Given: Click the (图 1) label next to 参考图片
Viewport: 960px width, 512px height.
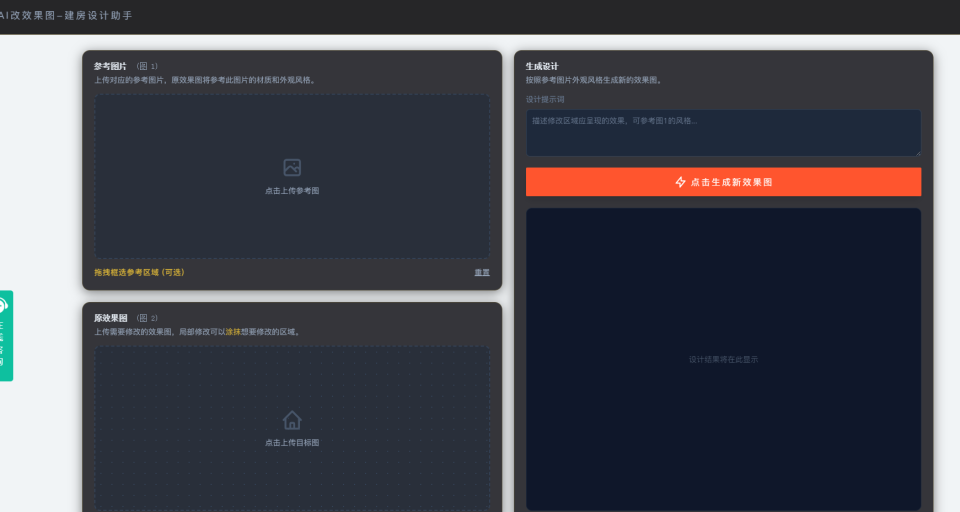Looking at the screenshot, I should [147, 66].
